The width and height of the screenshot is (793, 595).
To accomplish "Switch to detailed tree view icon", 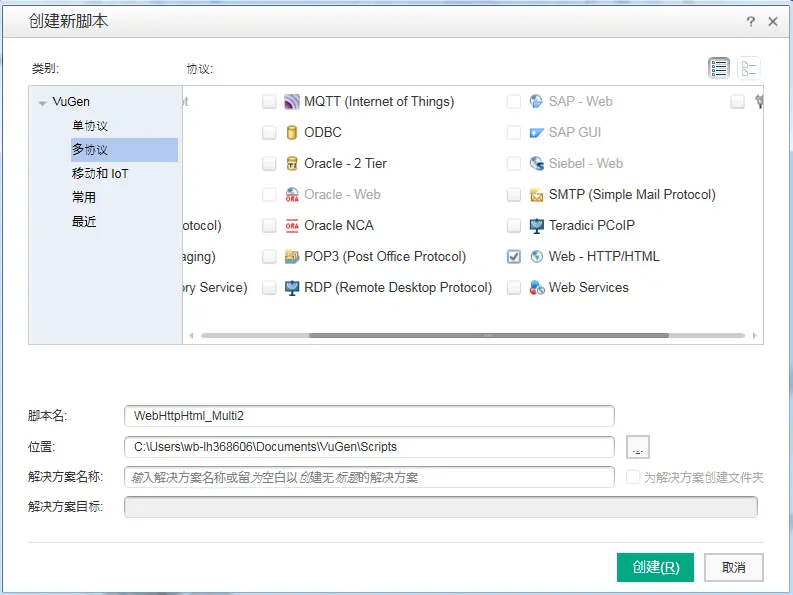I will [749, 68].
